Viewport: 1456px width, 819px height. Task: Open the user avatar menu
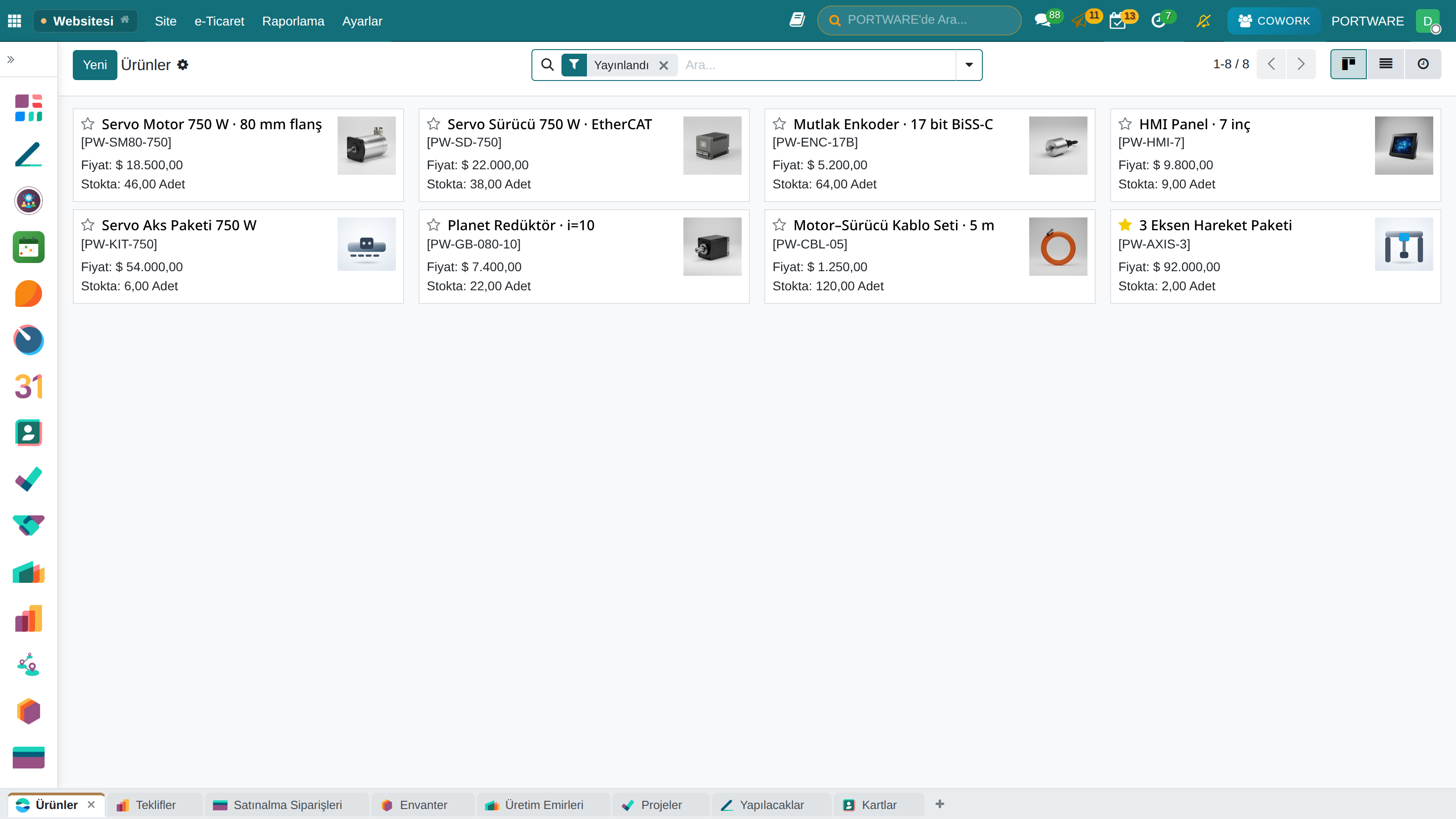1428,21
